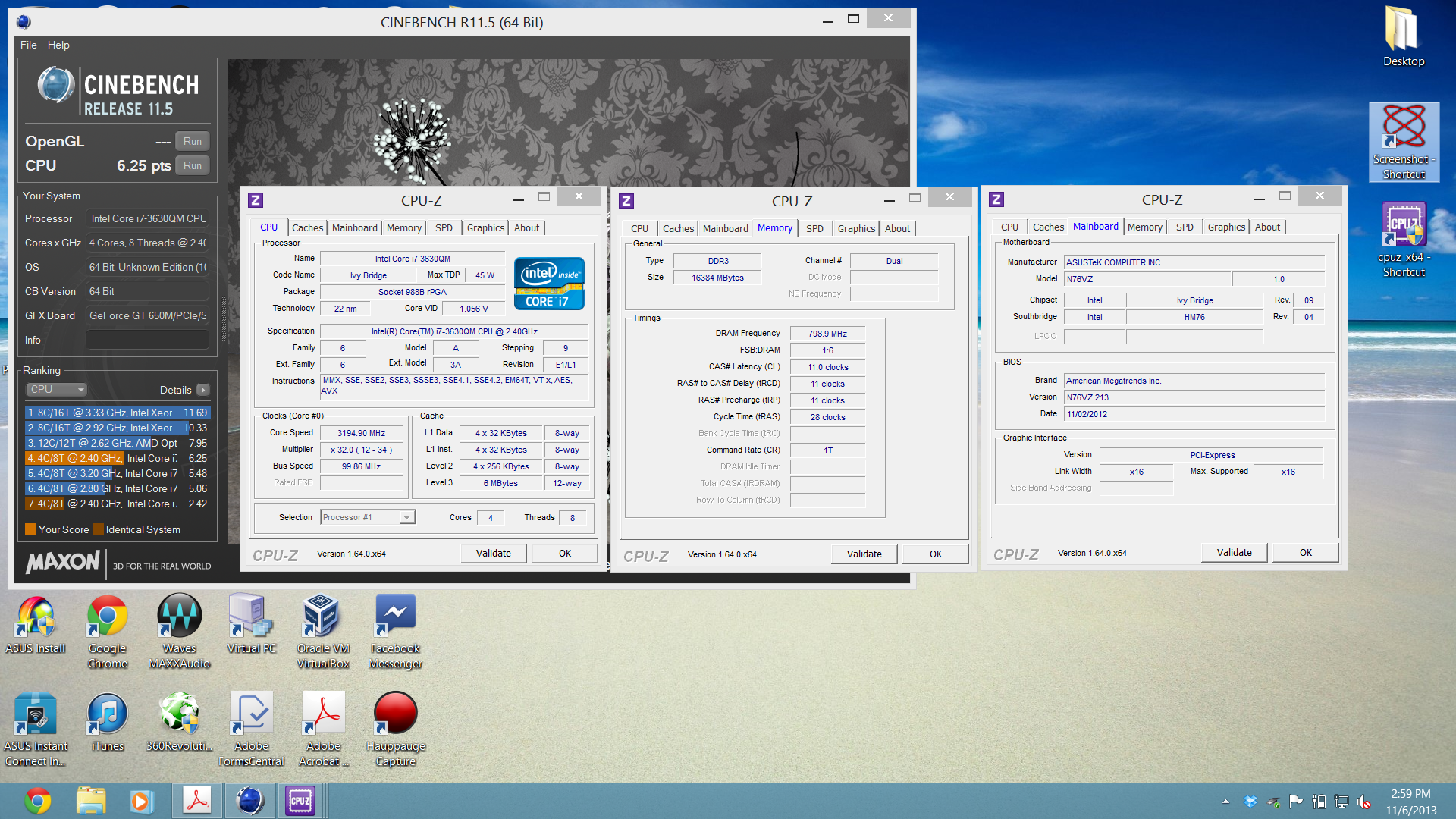The width and height of the screenshot is (1456, 819).
Task: Click the Info input field in Cinebench
Action: pos(147,340)
